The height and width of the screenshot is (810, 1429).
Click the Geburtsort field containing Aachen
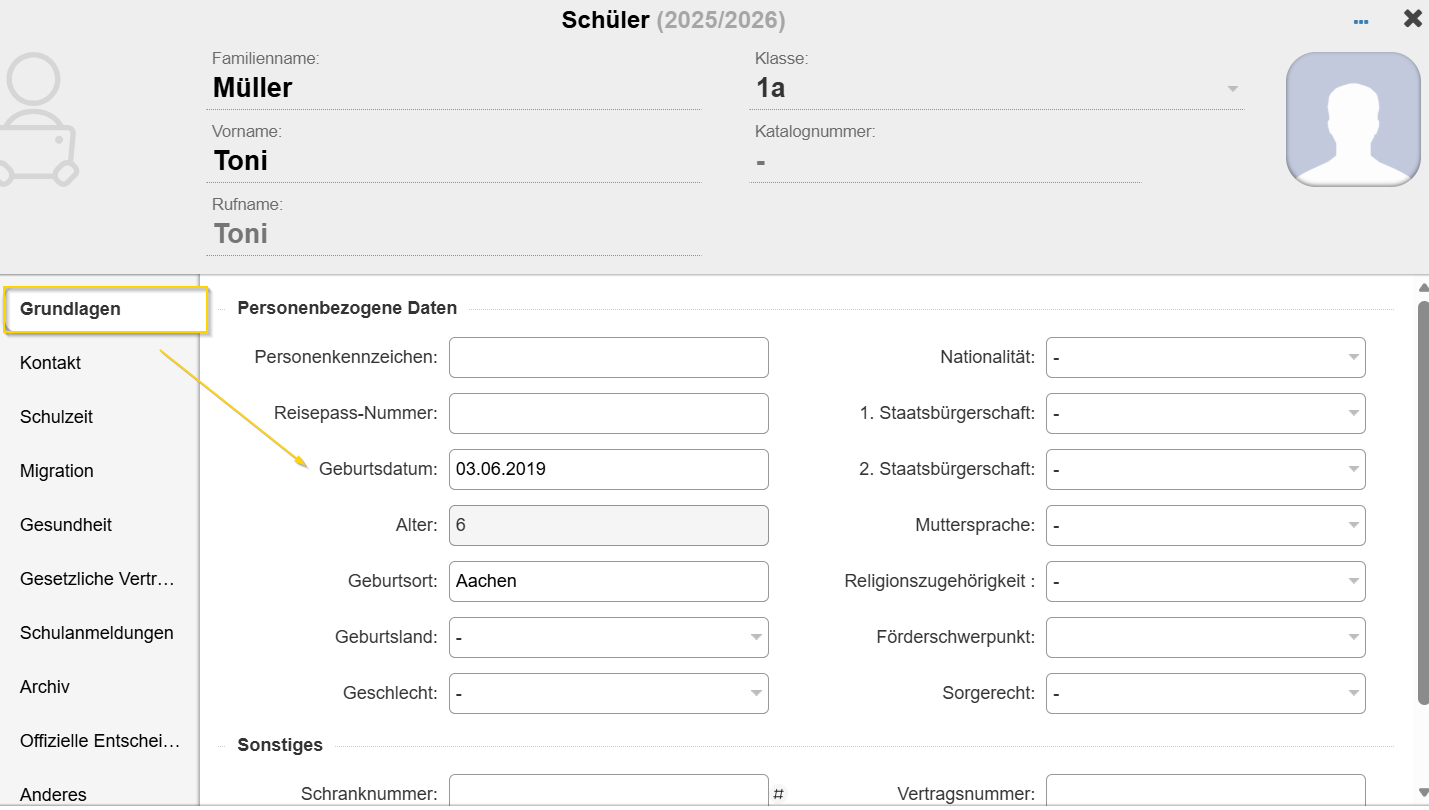tap(608, 582)
